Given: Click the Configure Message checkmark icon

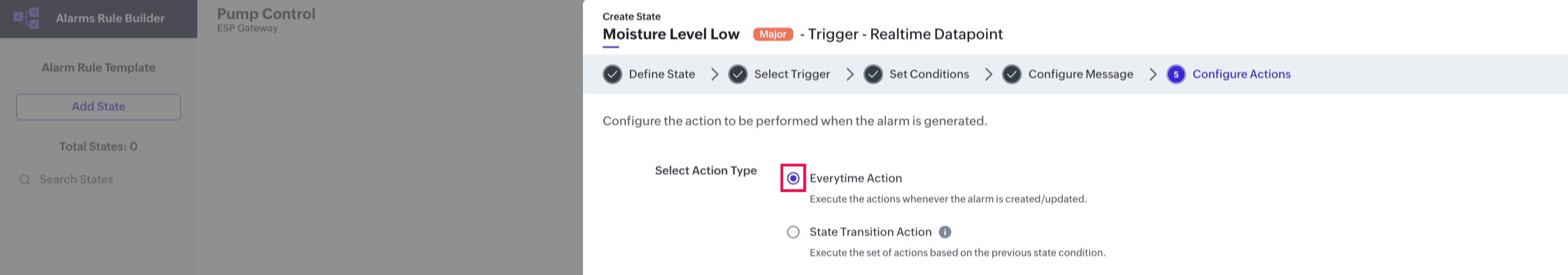Looking at the screenshot, I should tap(1012, 74).
